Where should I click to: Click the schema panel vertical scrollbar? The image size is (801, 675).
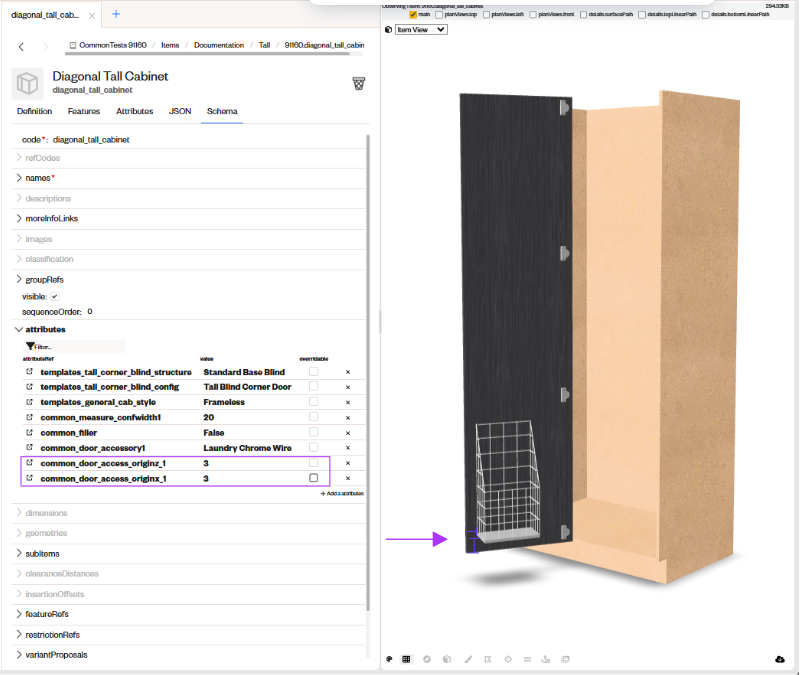tap(368, 373)
